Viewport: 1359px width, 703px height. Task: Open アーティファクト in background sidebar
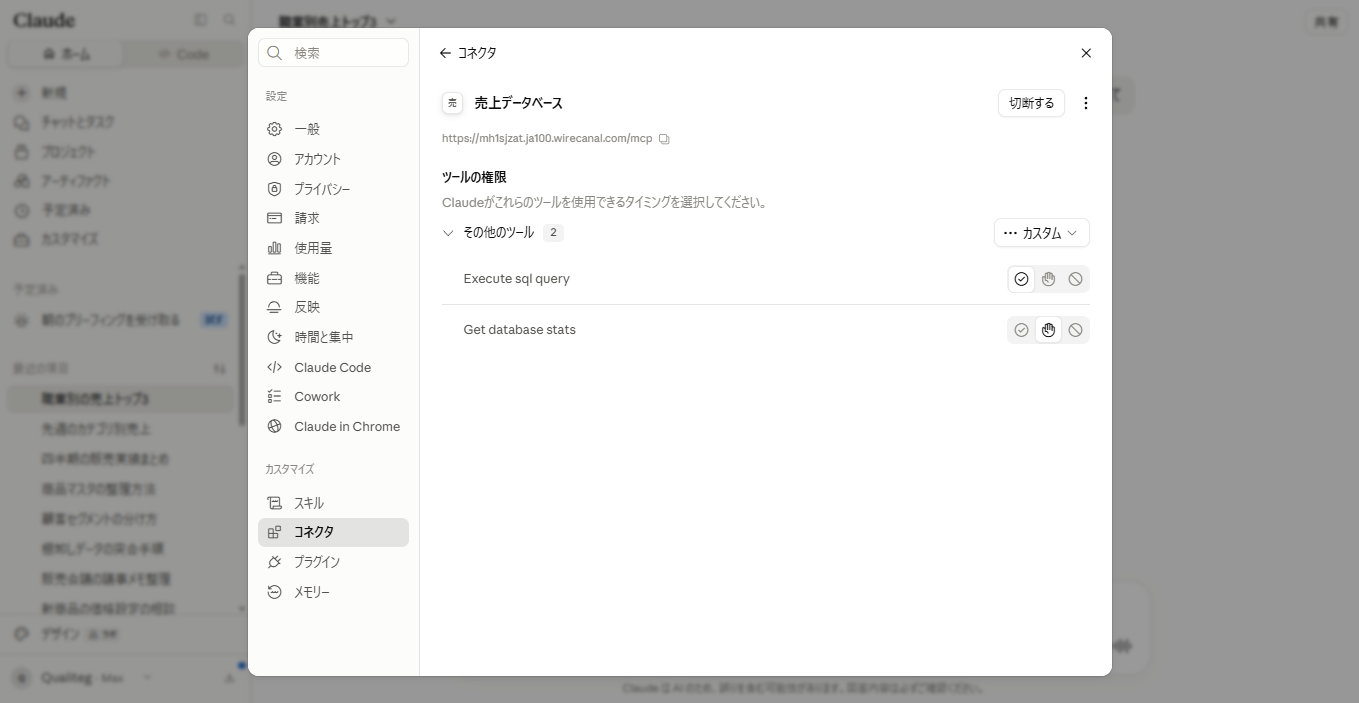(x=123, y=181)
